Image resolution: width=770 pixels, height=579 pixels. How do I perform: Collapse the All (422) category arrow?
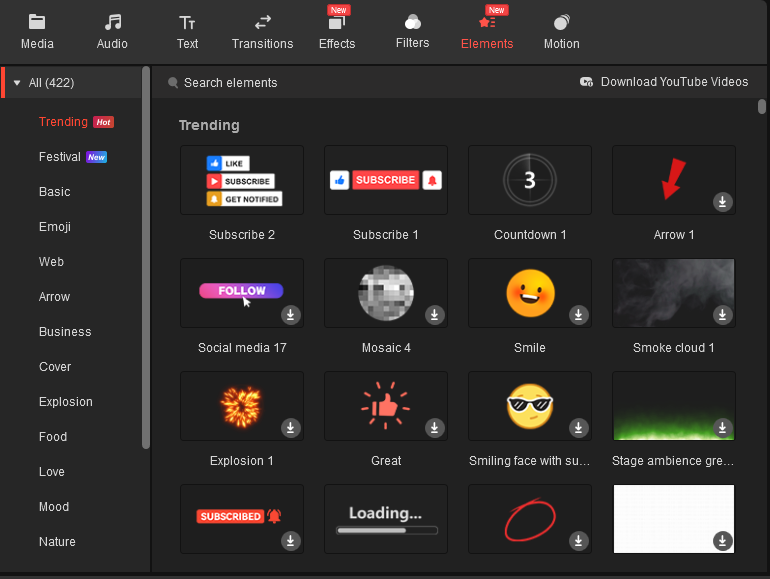(x=17, y=83)
